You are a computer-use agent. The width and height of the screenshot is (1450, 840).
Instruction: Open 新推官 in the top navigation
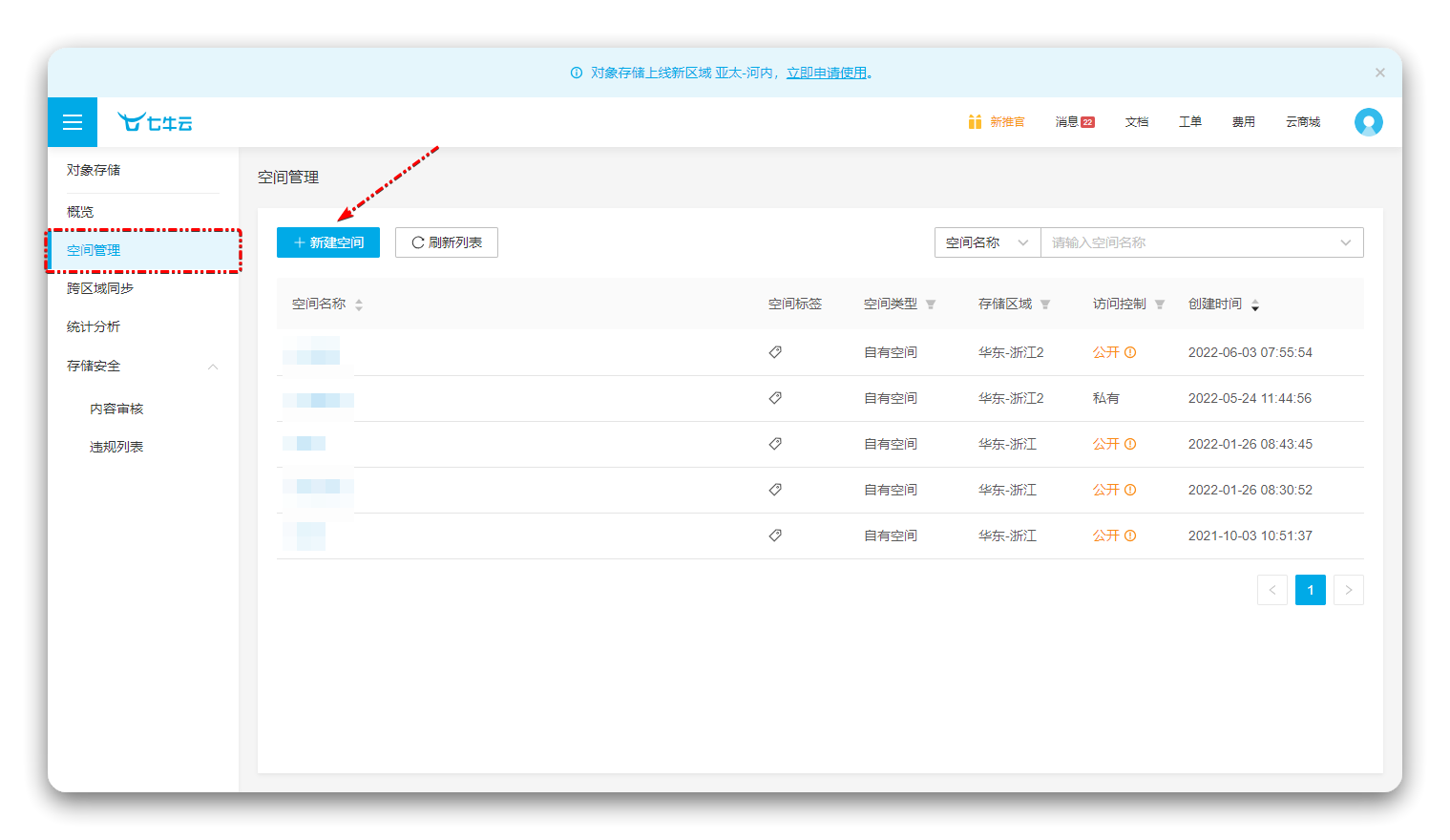(1007, 122)
